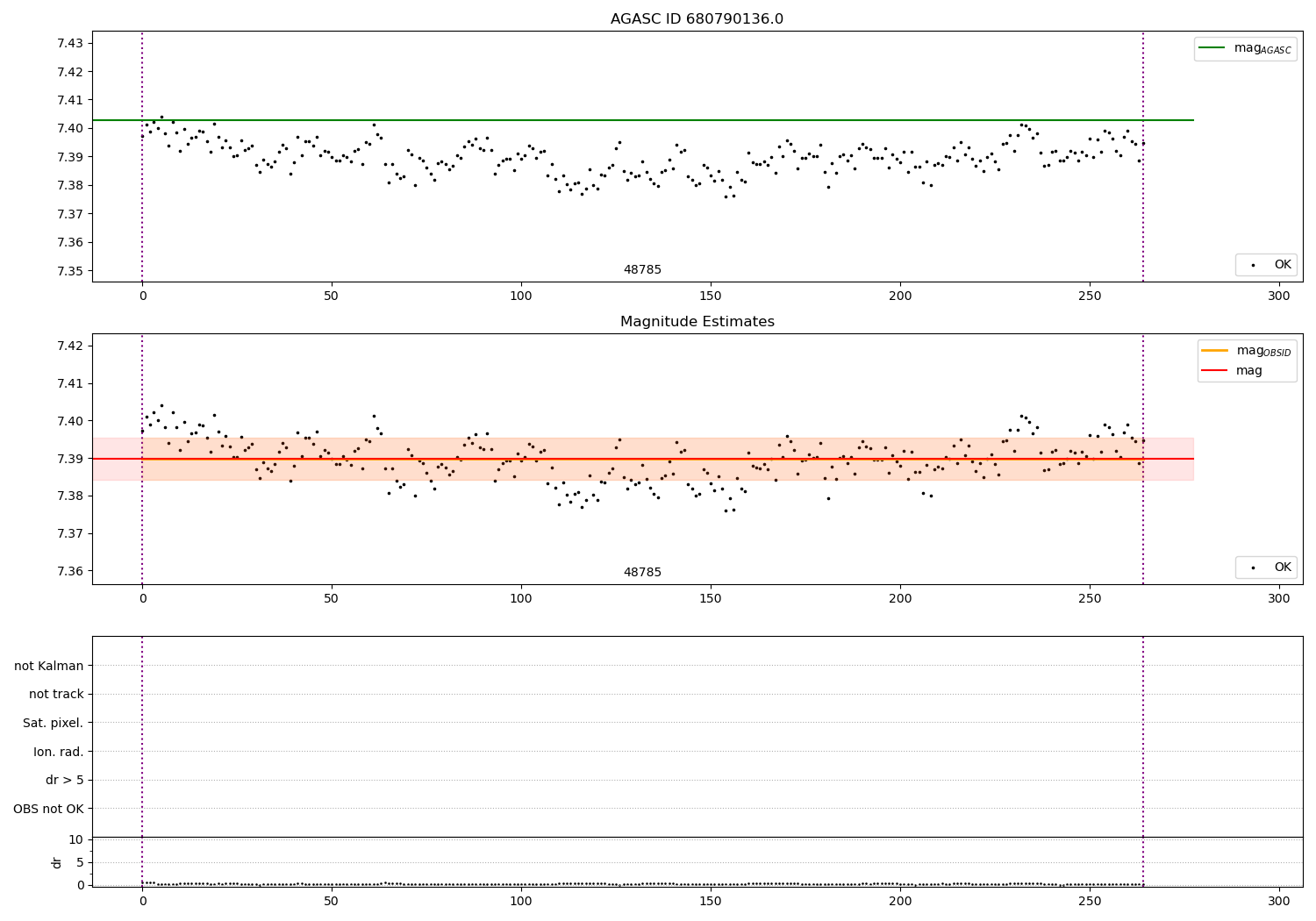Click the 48785 label in Magnitude Estimates plot
This screenshot has width=1316, height=921.
642,572
